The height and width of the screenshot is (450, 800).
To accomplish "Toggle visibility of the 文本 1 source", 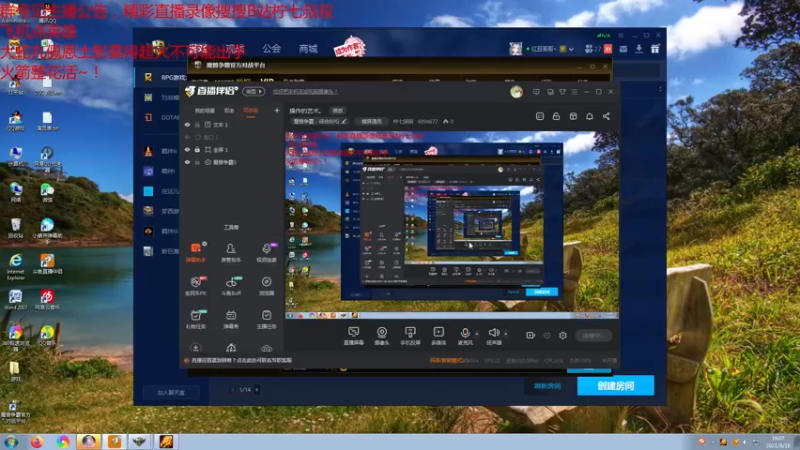I will click(x=187, y=124).
